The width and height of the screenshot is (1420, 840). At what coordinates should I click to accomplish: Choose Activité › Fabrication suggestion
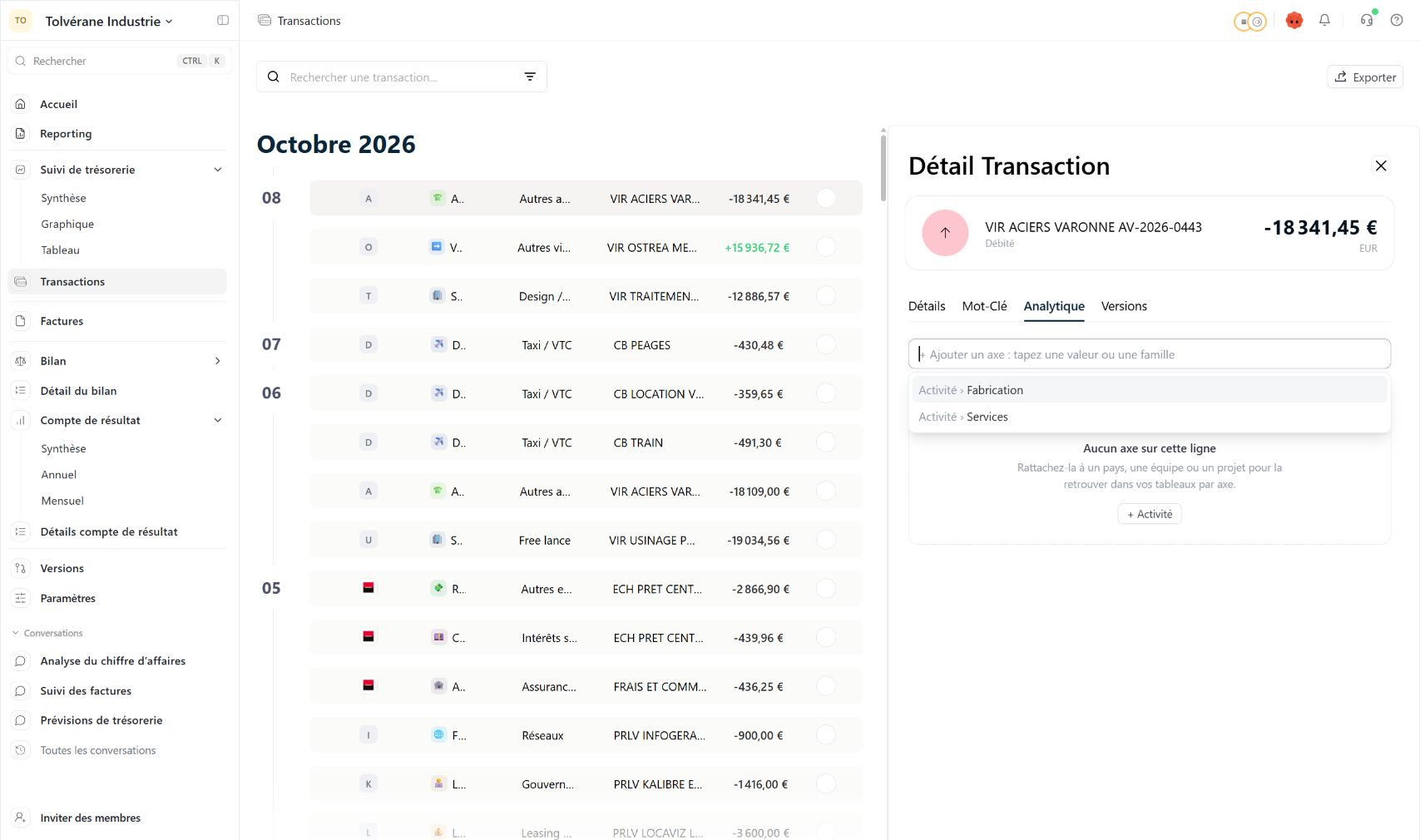point(1149,390)
